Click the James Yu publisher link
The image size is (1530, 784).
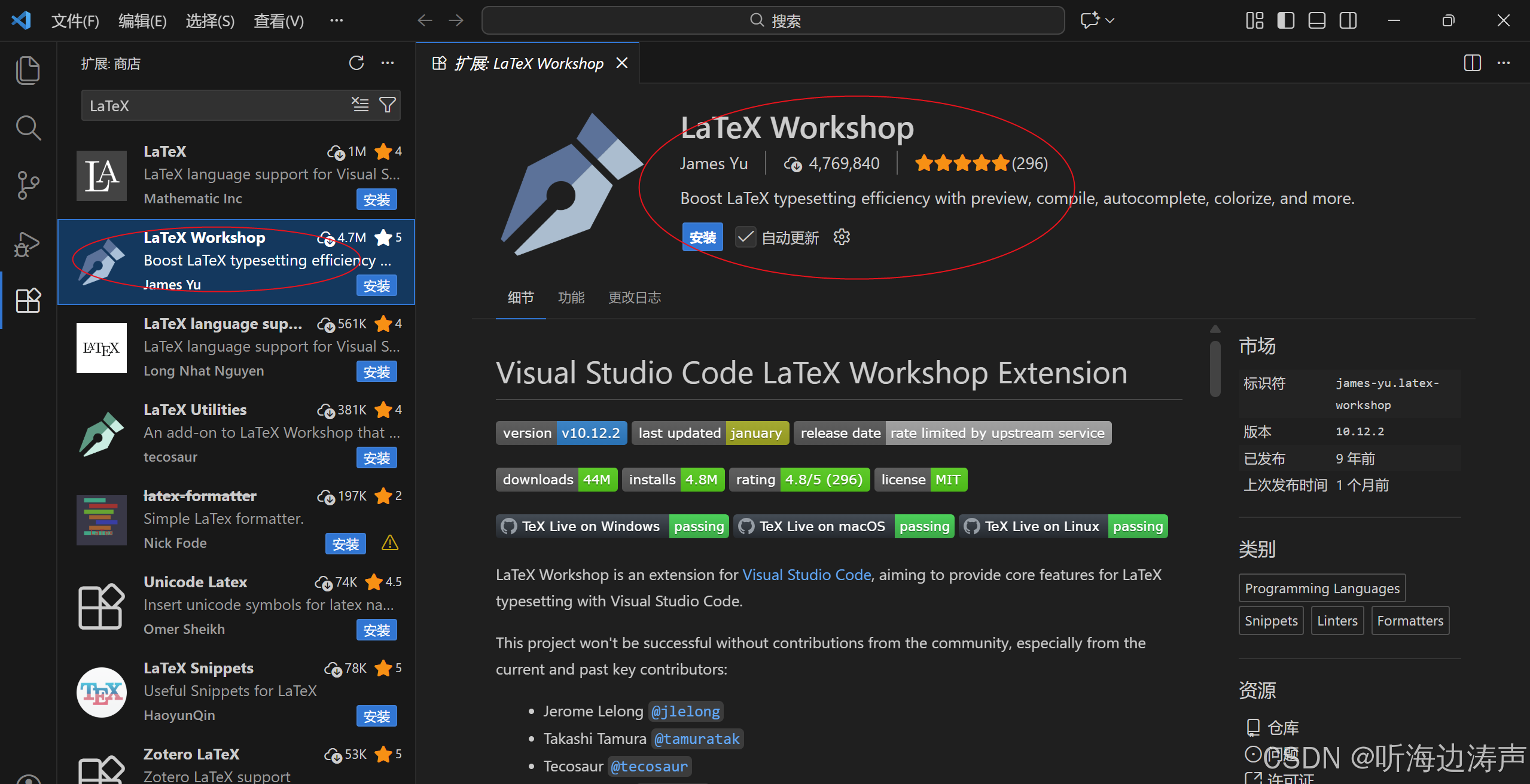tap(714, 163)
